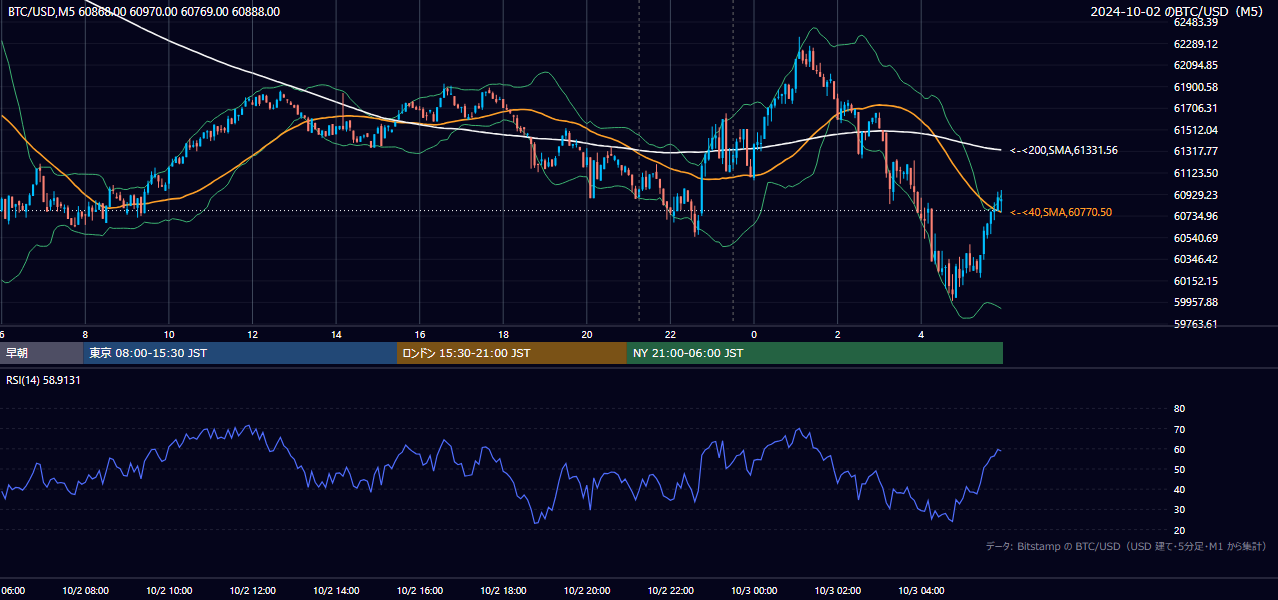The height and width of the screenshot is (600, 1278).
Task: Click hour tick 20 under price chart
Action: (x=587, y=334)
